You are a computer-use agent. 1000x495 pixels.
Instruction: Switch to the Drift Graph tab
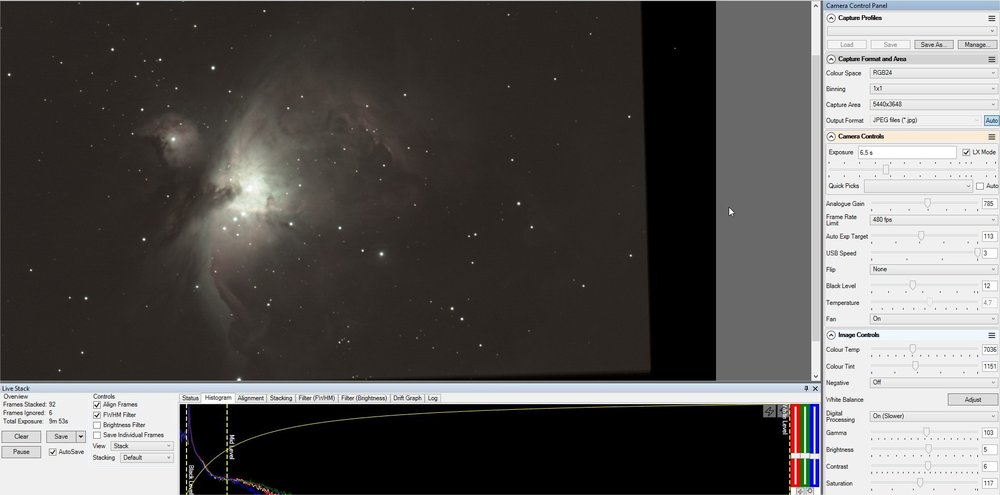pos(408,399)
